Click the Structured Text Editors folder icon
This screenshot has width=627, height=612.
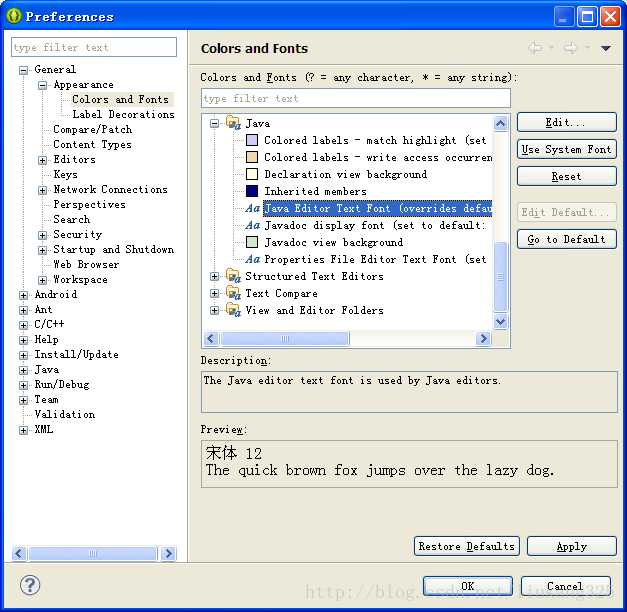click(x=233, y=276)
